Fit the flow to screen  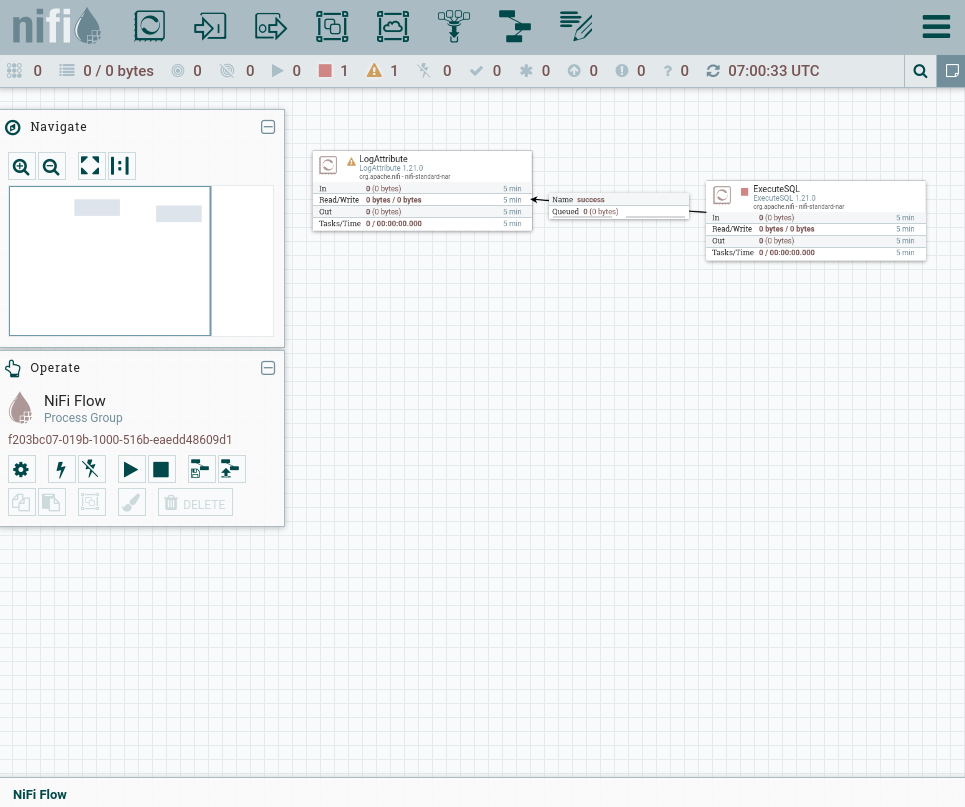[90, 166]
